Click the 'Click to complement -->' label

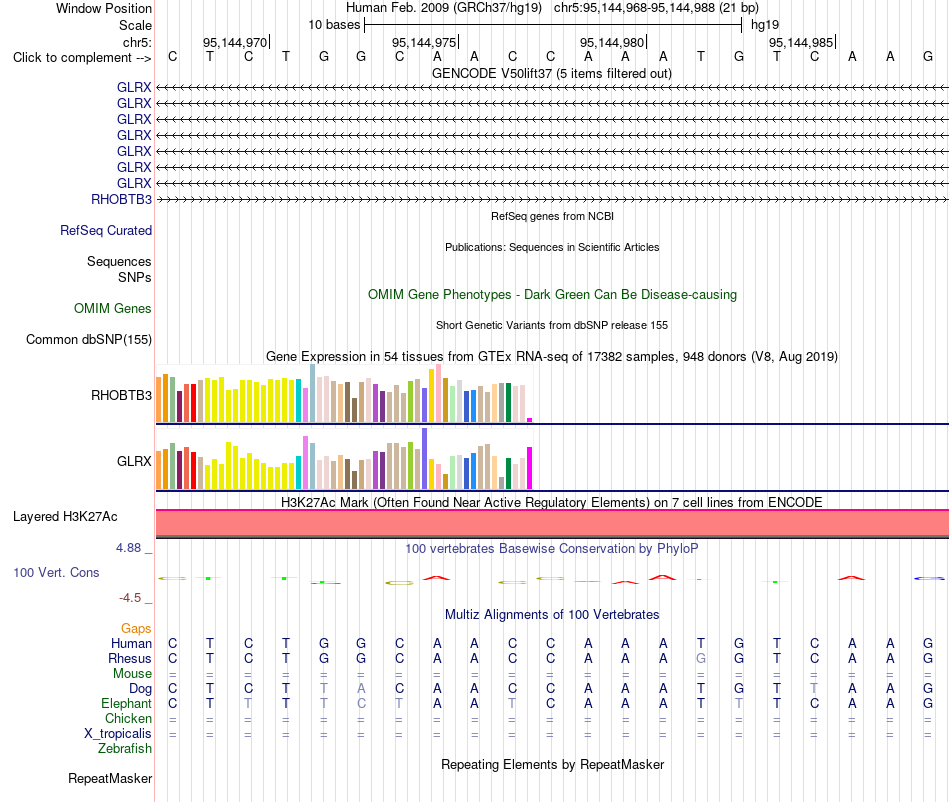[82, 58]
